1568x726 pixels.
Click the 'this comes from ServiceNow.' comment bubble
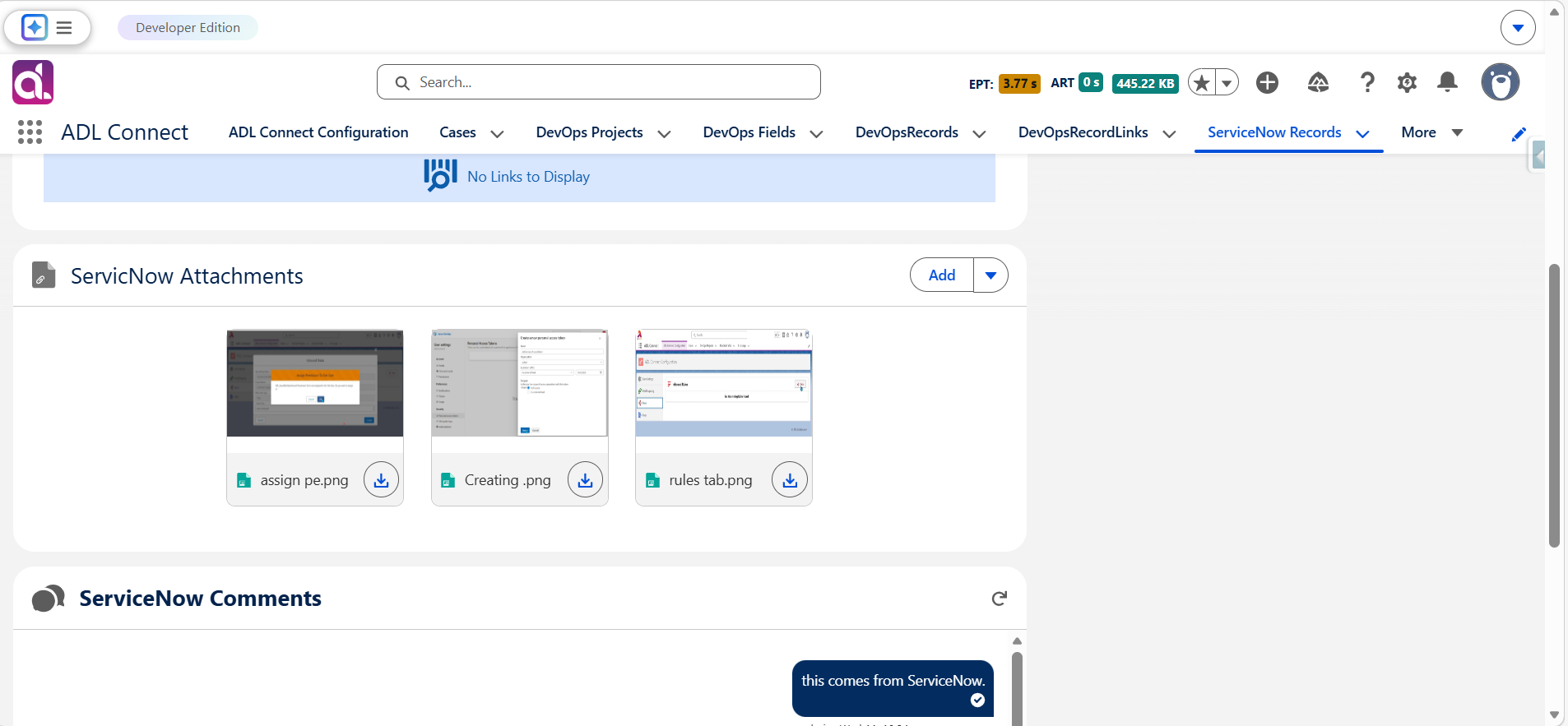tap(893, 688)
